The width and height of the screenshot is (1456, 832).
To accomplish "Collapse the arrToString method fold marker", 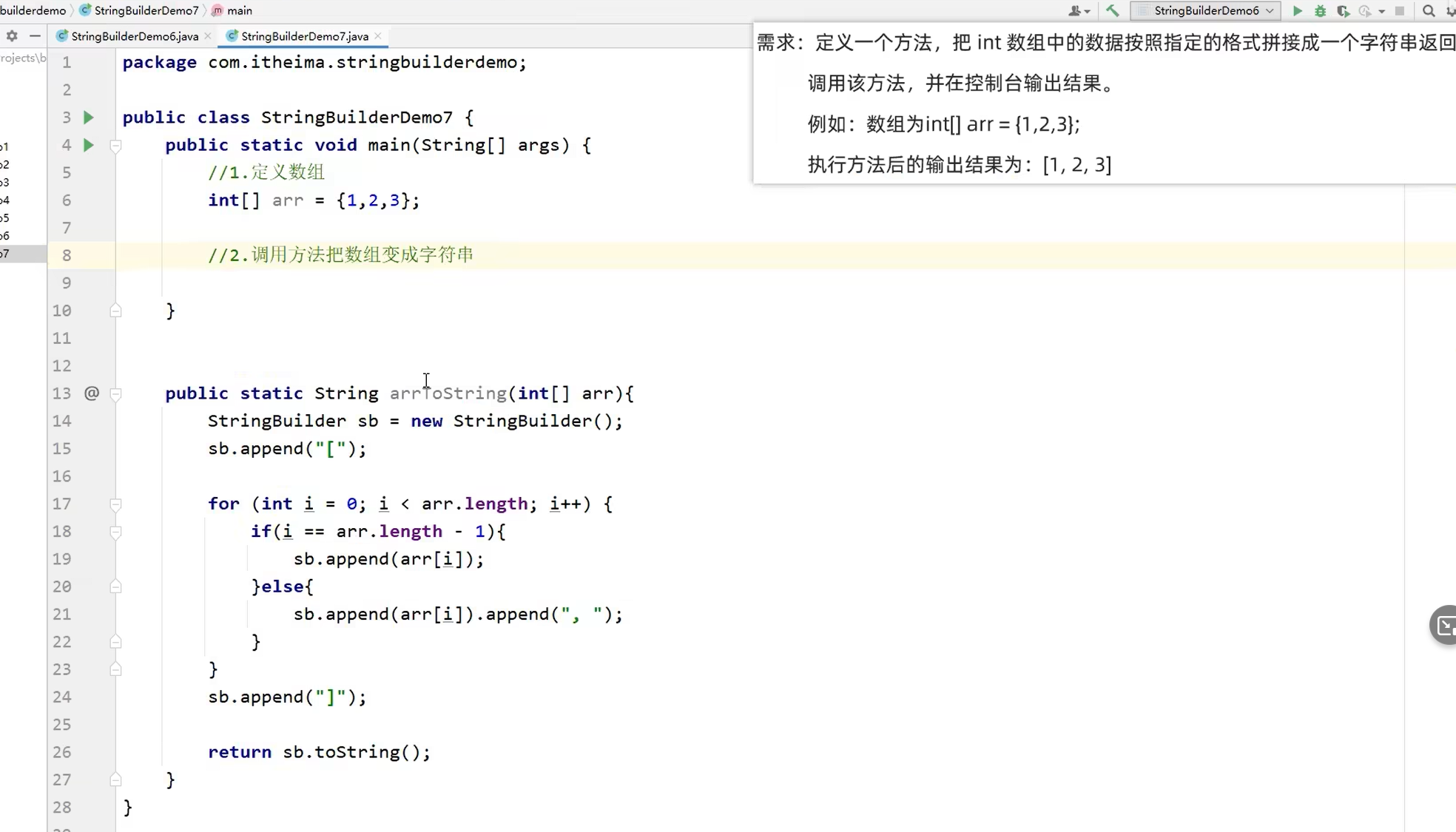I will 115,394.
